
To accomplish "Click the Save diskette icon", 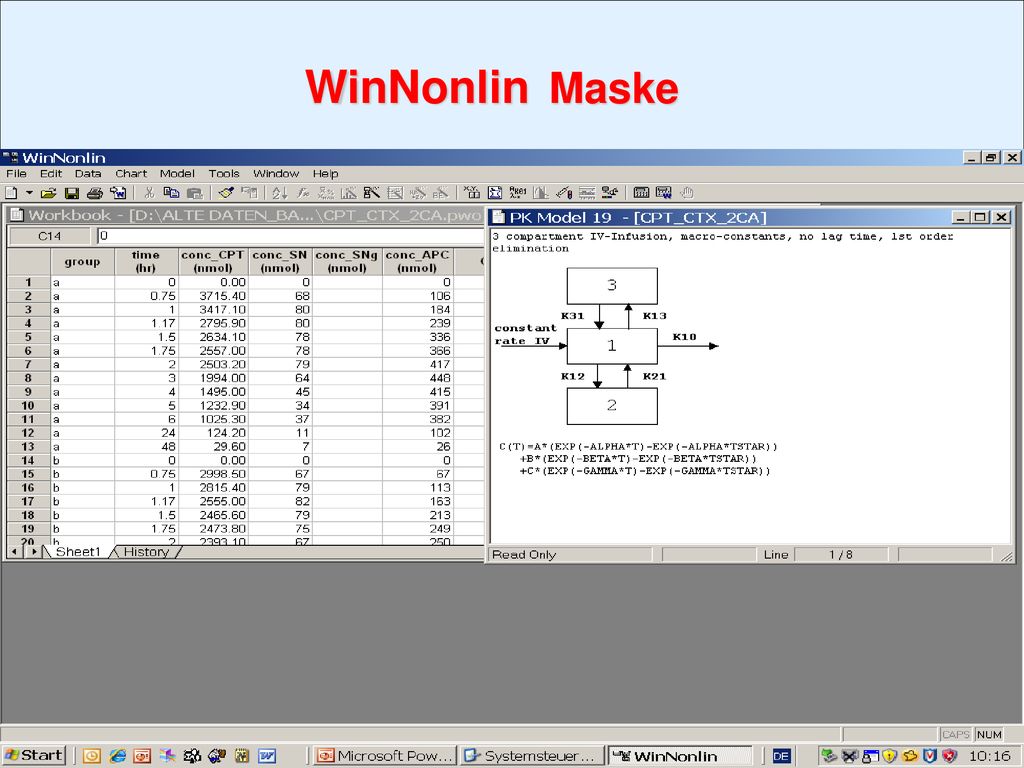I will 72,193.
